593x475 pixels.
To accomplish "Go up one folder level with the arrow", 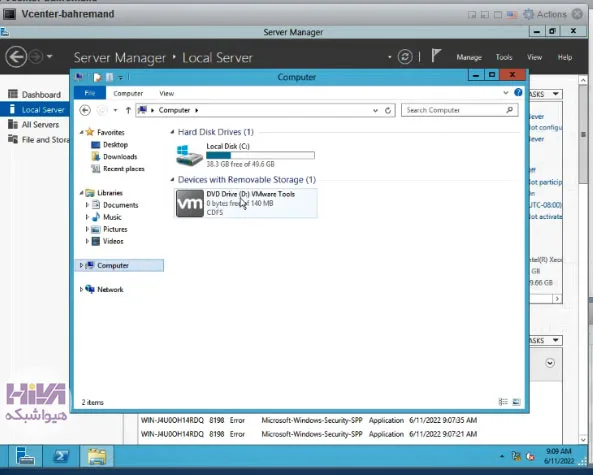I will coord(128,110).
